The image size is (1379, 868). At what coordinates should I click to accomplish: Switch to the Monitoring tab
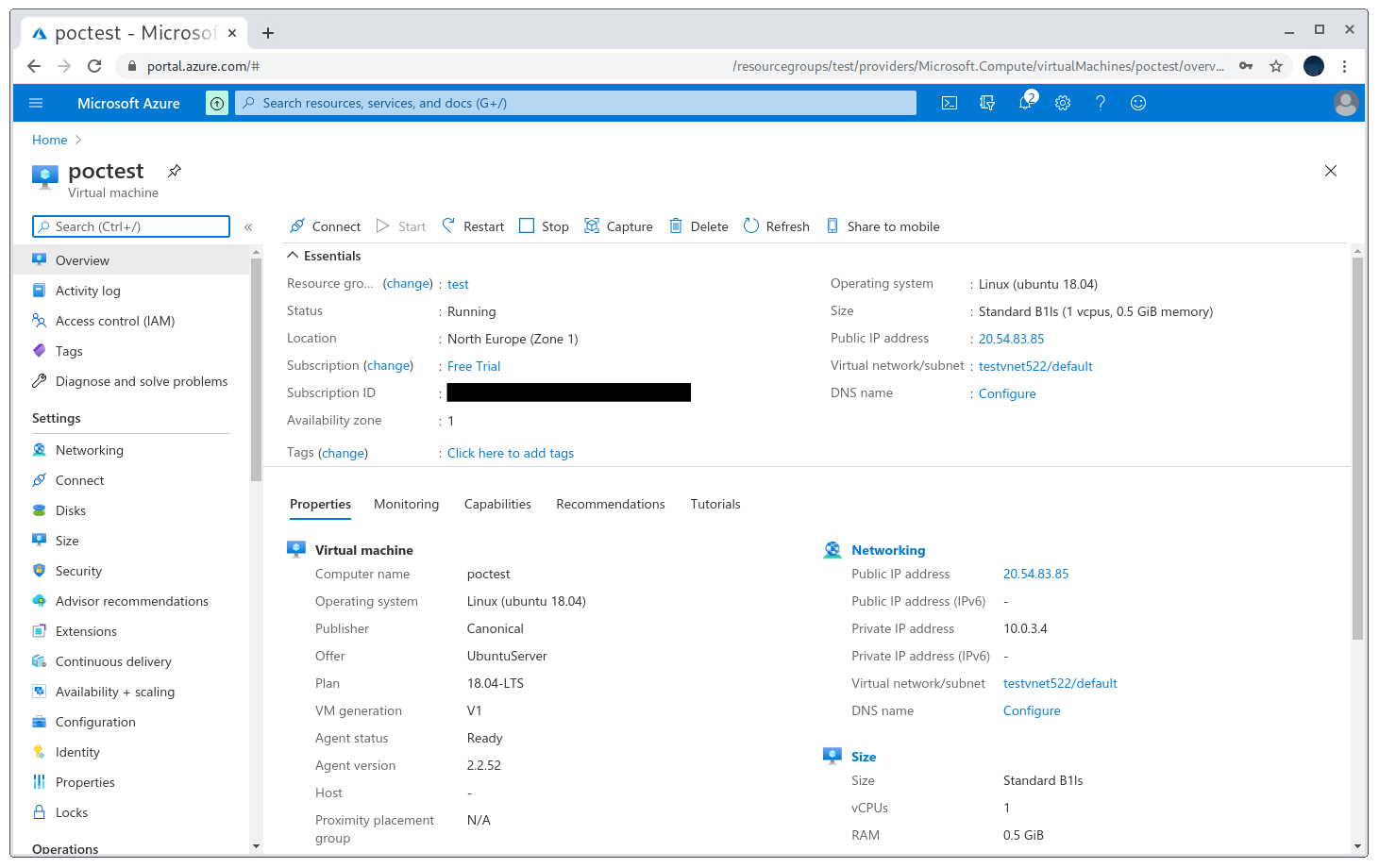pyautogui.click(x=406, y=504)
